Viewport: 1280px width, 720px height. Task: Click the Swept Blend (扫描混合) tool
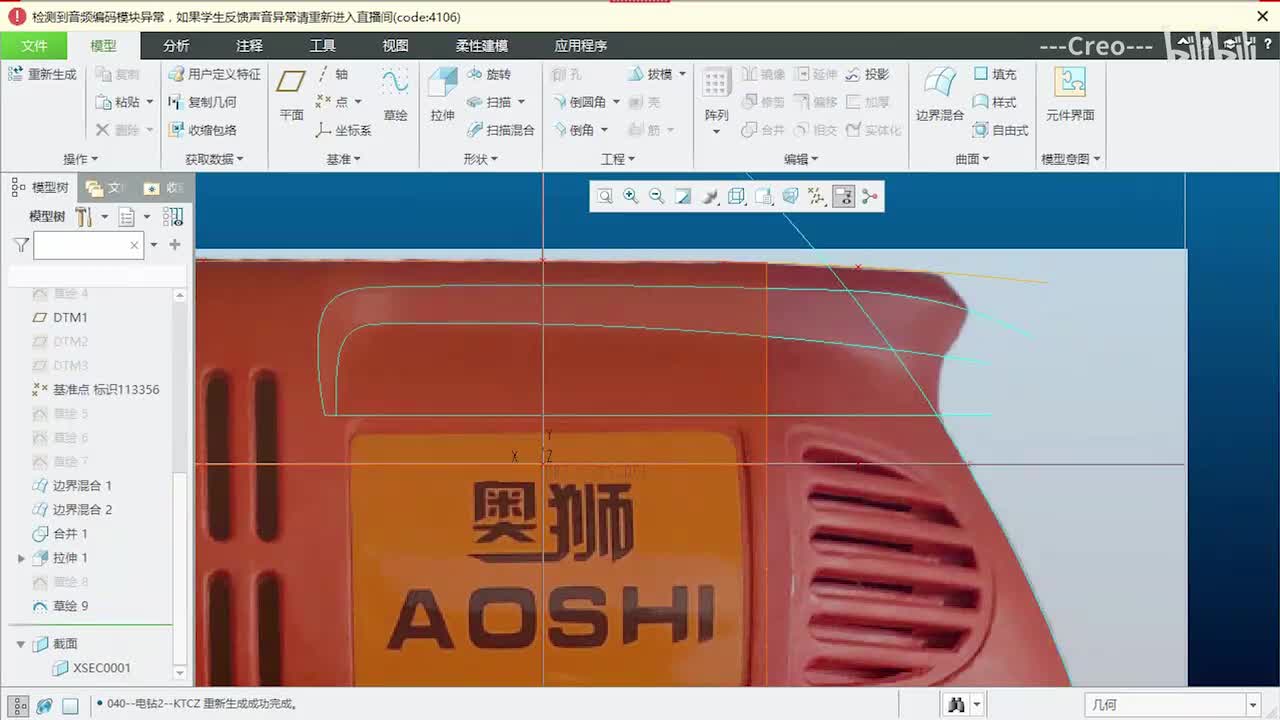point(500,130)
